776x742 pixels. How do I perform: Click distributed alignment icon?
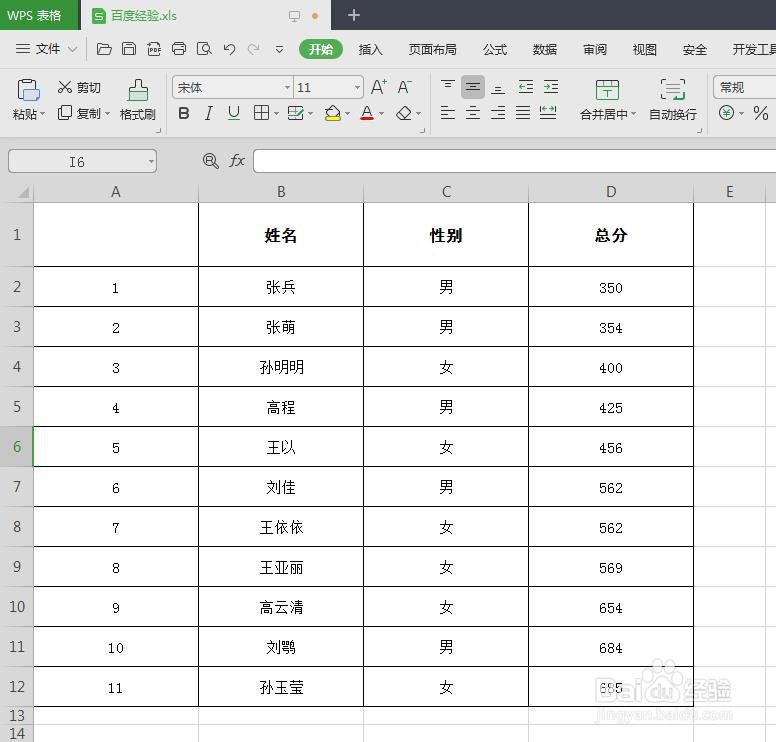pos(548,113)
